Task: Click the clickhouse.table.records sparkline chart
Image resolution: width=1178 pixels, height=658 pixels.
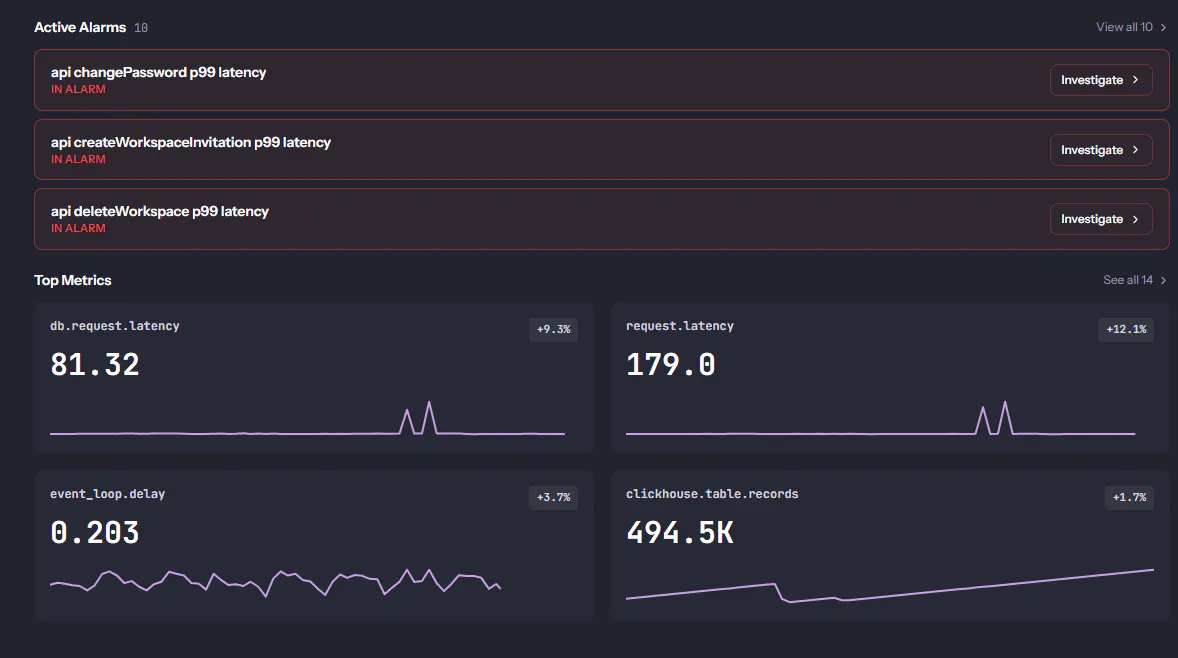Action: point(890,586)
